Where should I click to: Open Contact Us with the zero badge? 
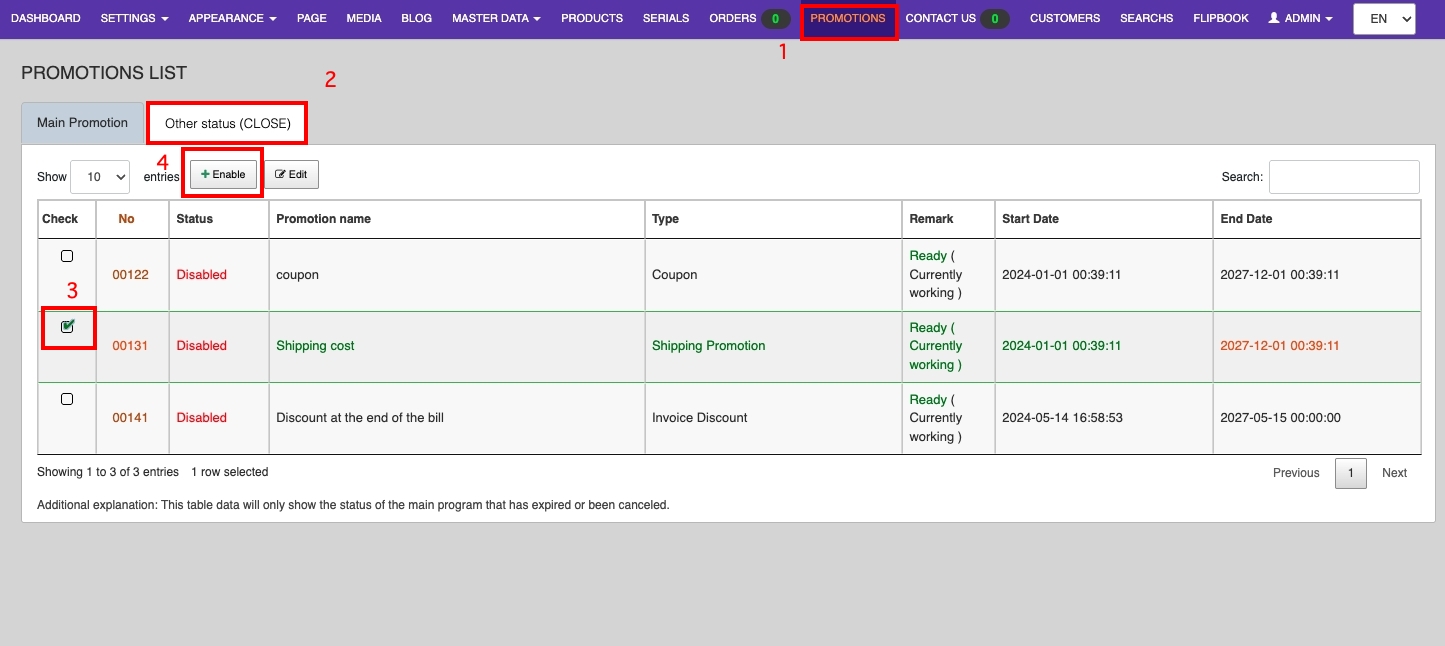(x=956, y=18)
